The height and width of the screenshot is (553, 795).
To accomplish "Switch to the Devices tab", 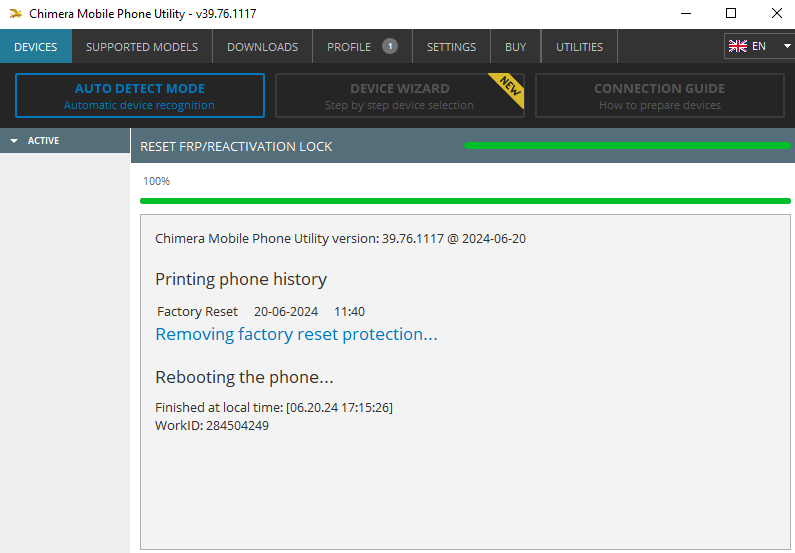I will pos(35,47).
